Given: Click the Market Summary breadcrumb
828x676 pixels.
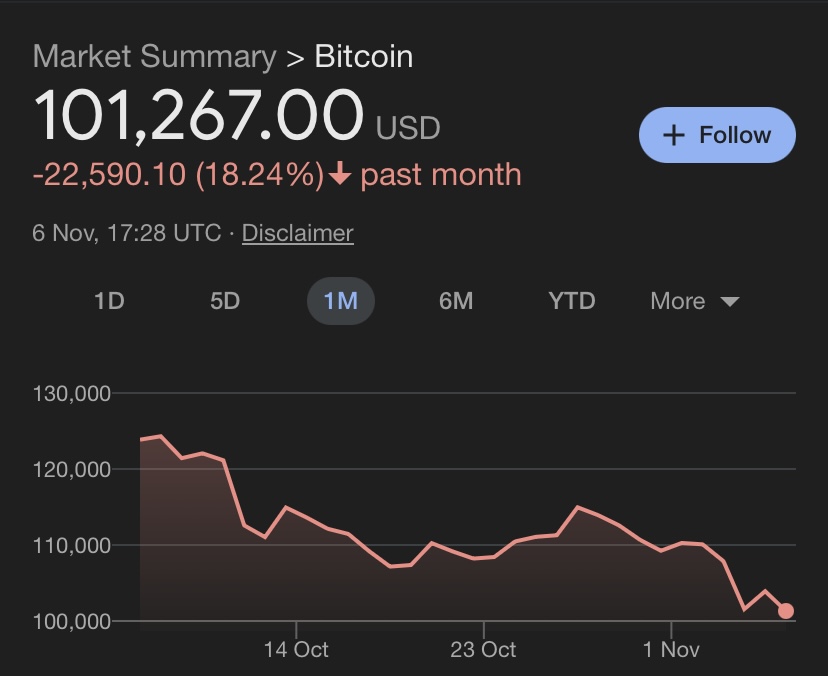Looking at the screenshot, I should click(x=154, y=56).
